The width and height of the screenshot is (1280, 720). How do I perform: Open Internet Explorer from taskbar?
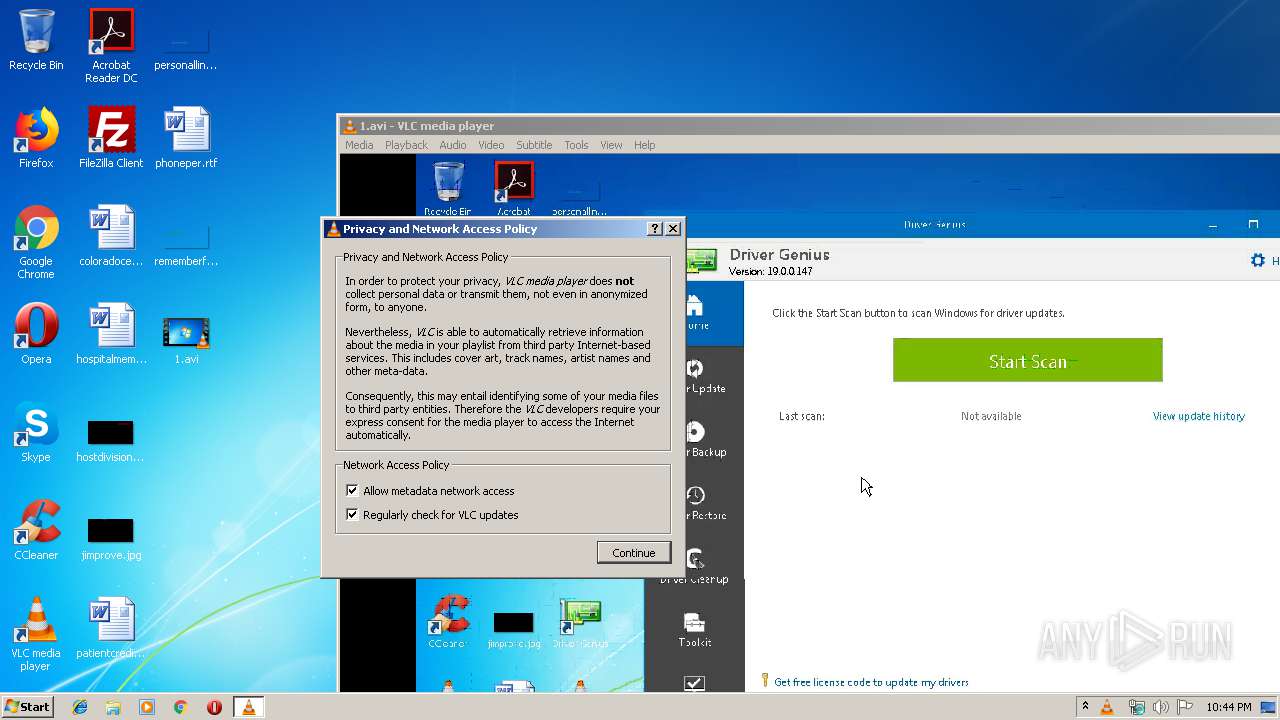click(80, 707)
